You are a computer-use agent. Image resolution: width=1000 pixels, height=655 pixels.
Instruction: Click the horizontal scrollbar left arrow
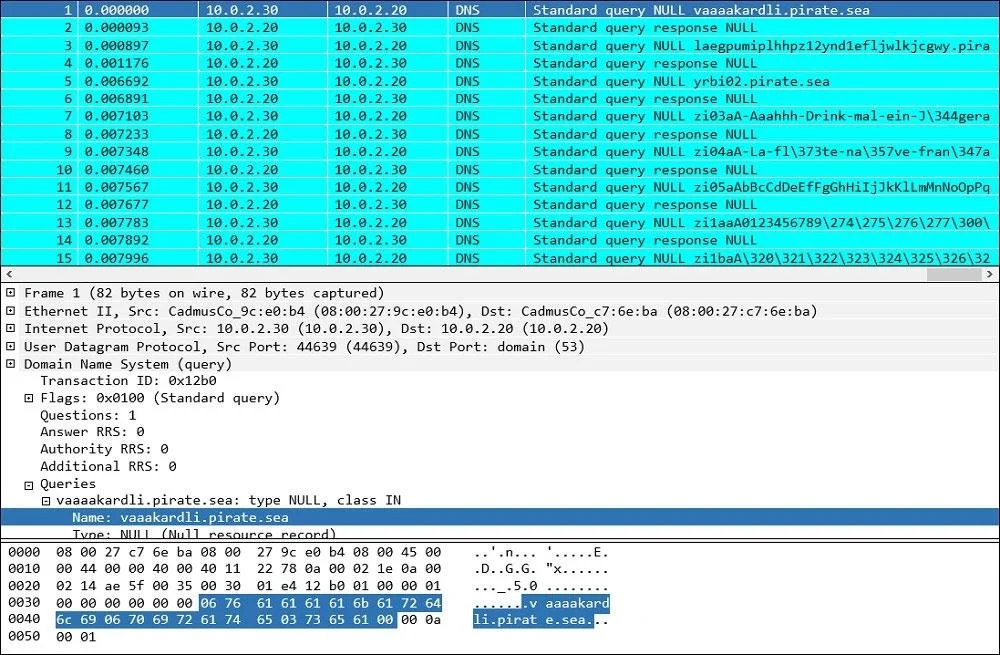click(9, 274)
